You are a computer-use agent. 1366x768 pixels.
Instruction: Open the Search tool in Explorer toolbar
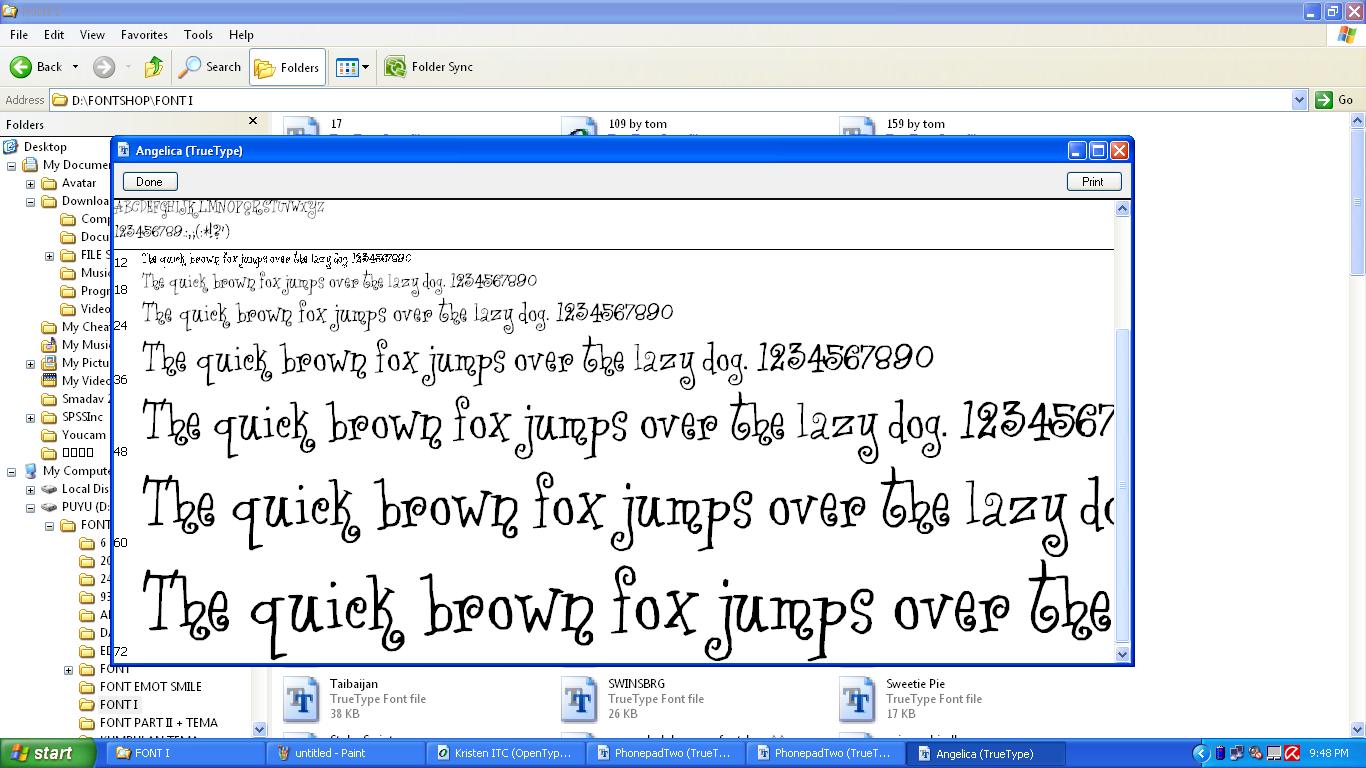click(x=210, y=67)
